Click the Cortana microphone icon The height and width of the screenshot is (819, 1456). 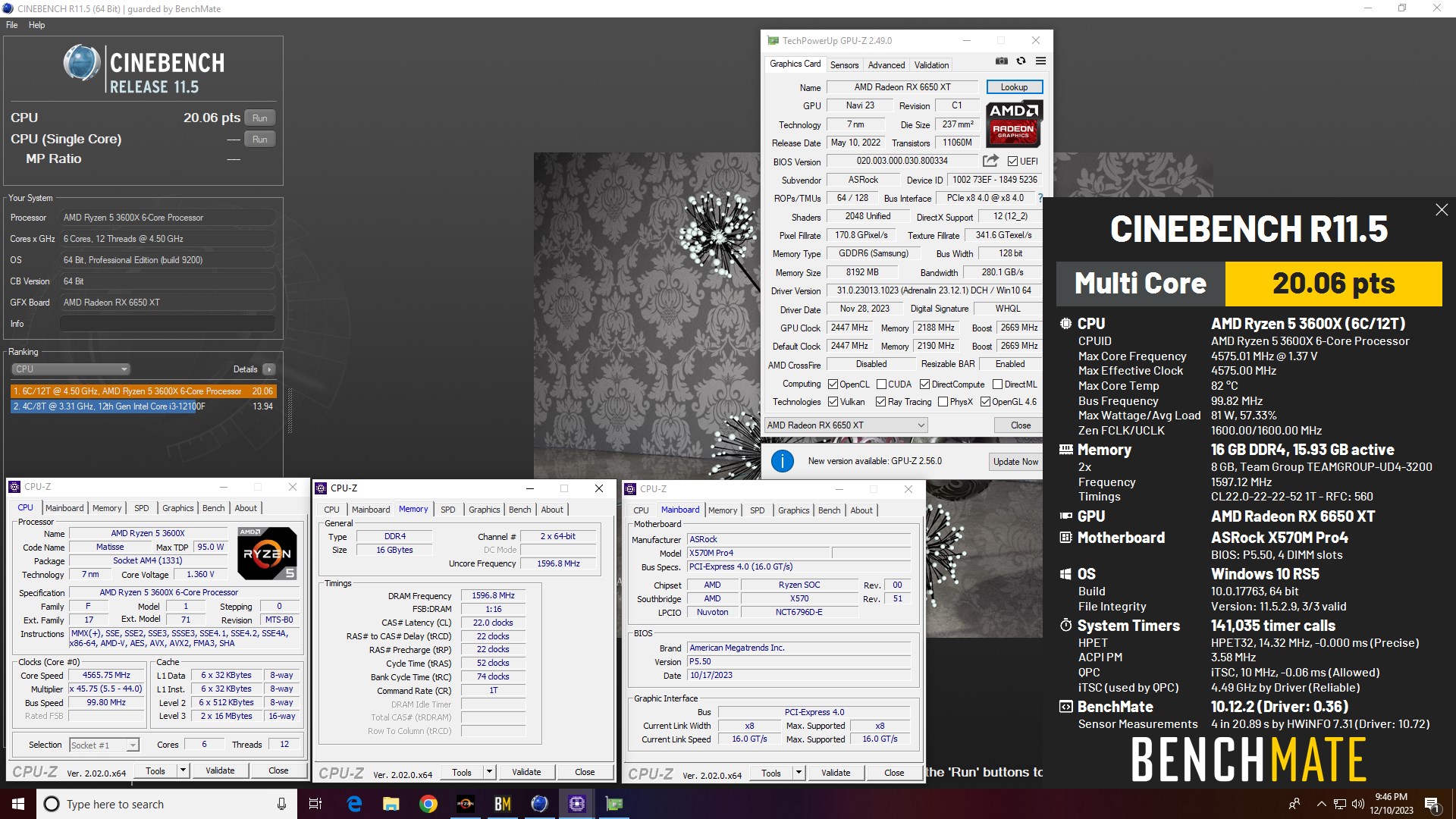(x=281, y=804)
